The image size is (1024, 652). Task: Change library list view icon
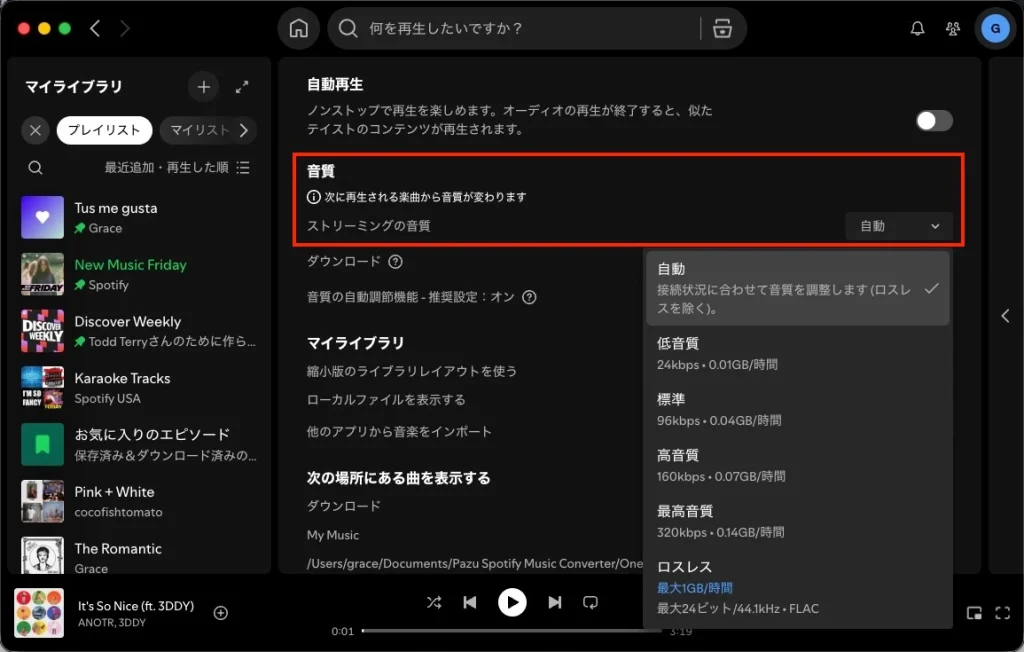point(243,168)
